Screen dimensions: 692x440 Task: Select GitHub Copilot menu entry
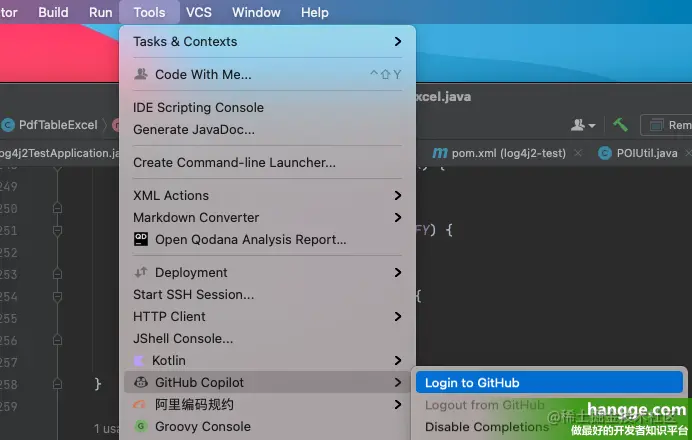(267, 383)
